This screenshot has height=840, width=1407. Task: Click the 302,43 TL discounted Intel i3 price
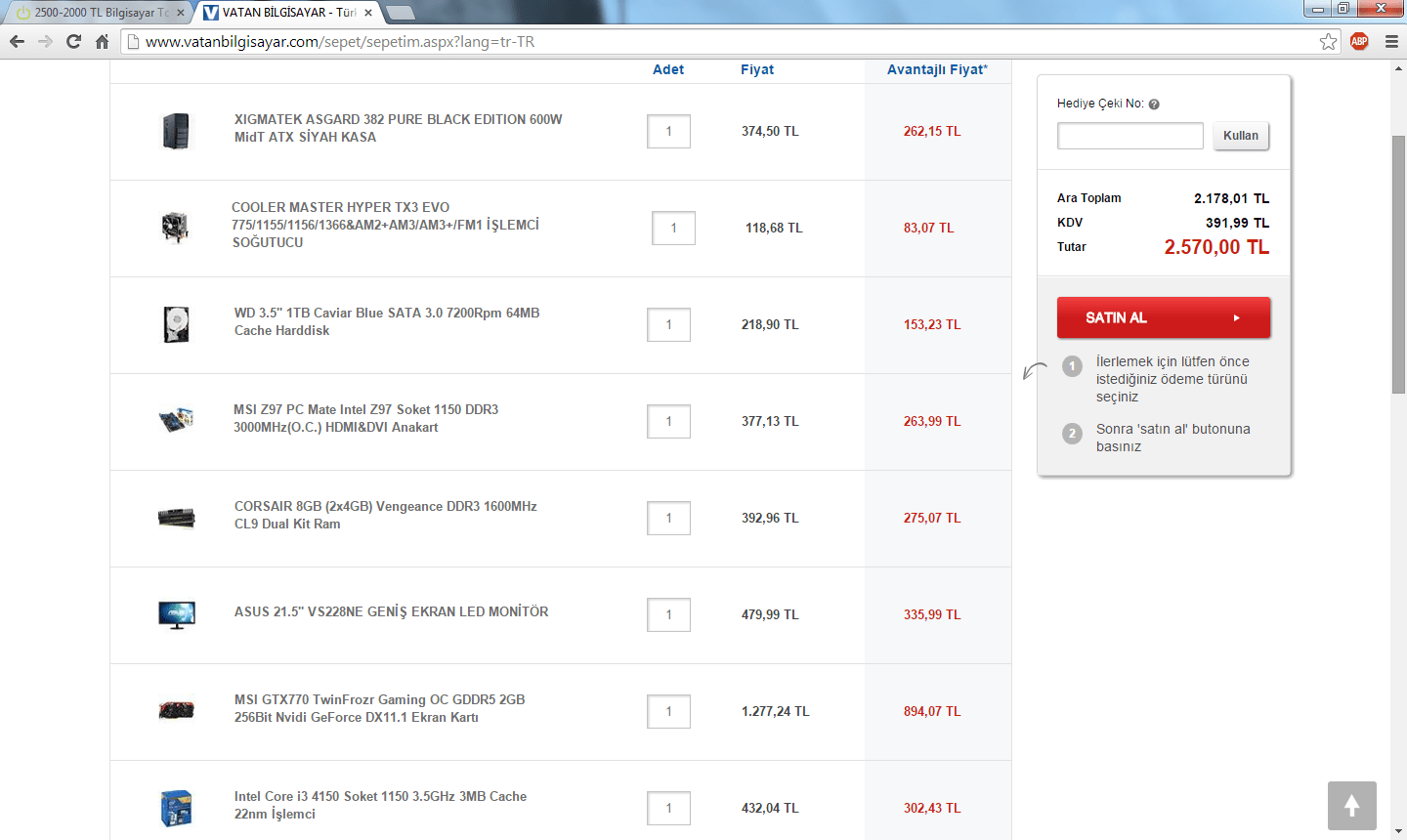[932, 808]
